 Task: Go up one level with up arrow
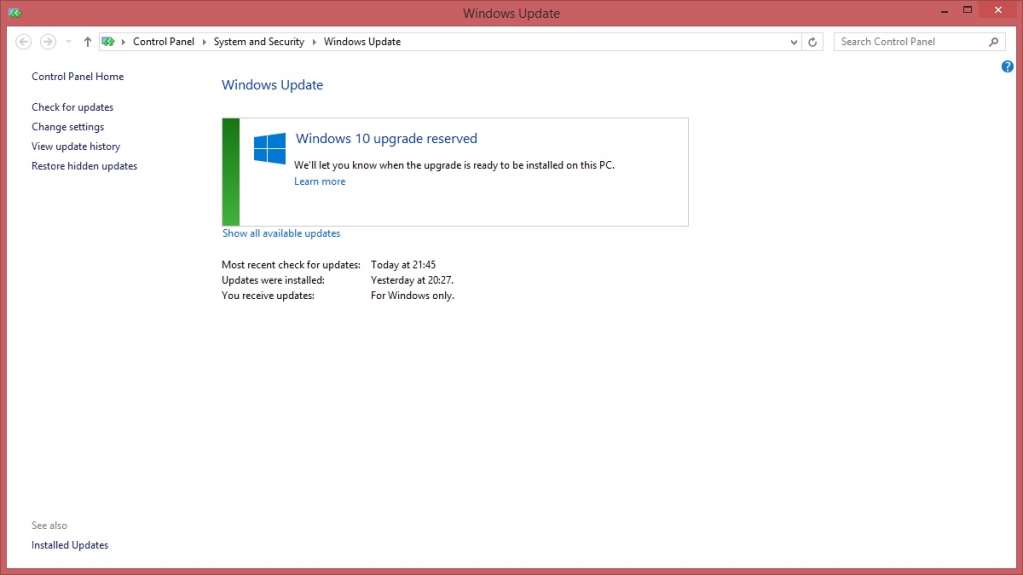coord(88,42)
